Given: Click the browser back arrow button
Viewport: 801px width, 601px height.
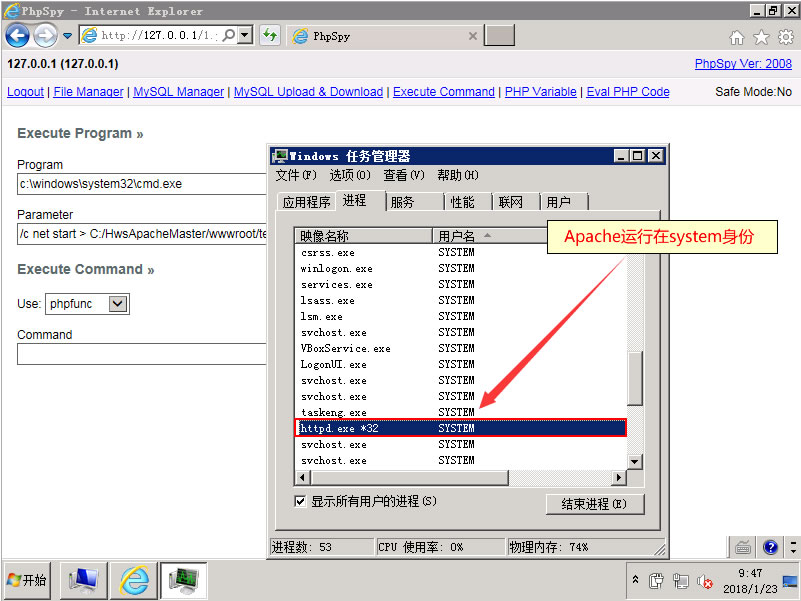Looking at the screenshot, I should click(x=17, y=36).
